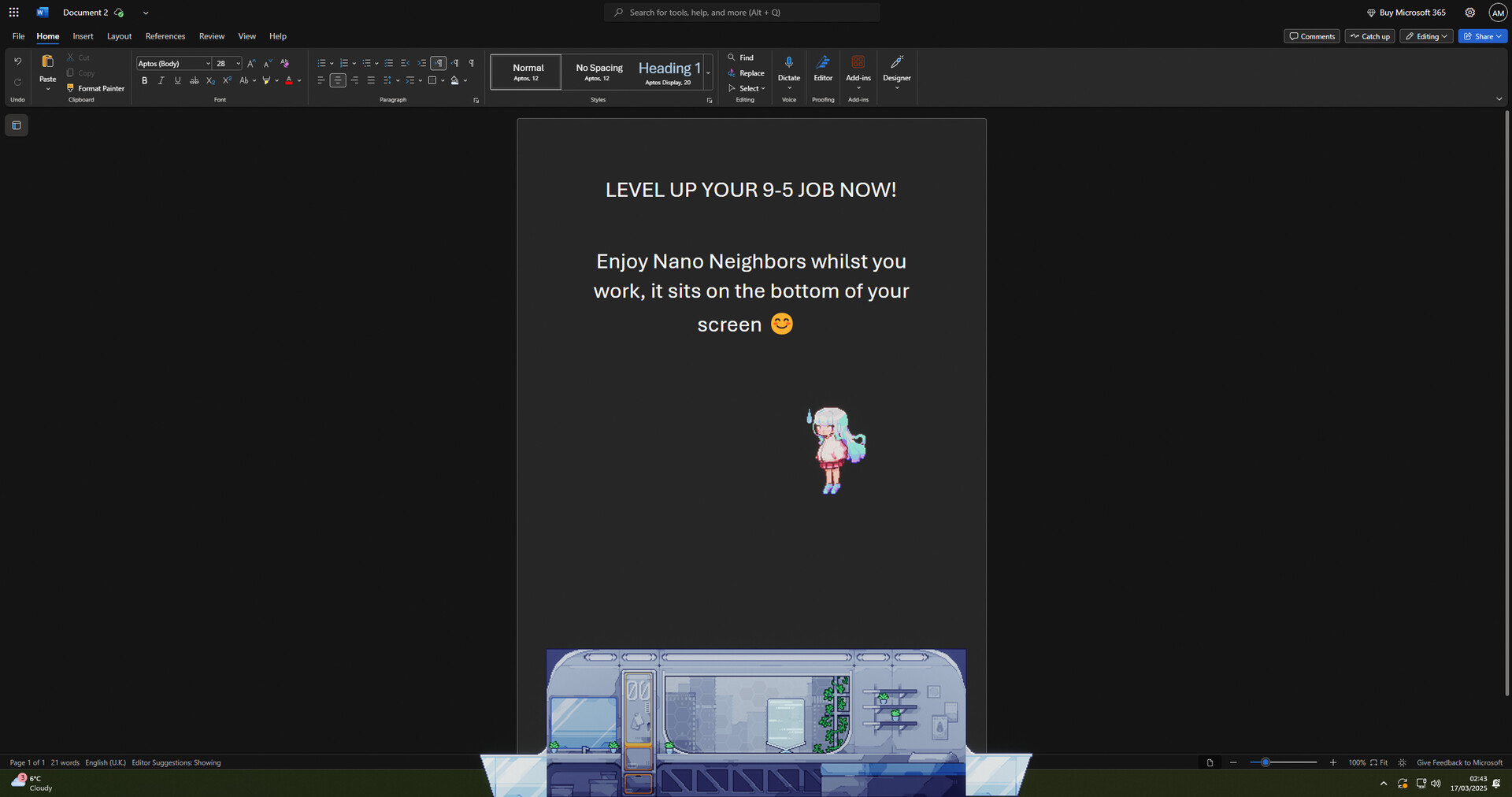Screen dimensions: 1512x797
Task: Click Give Feedback to Microsoft
Action: point(1459,762)
